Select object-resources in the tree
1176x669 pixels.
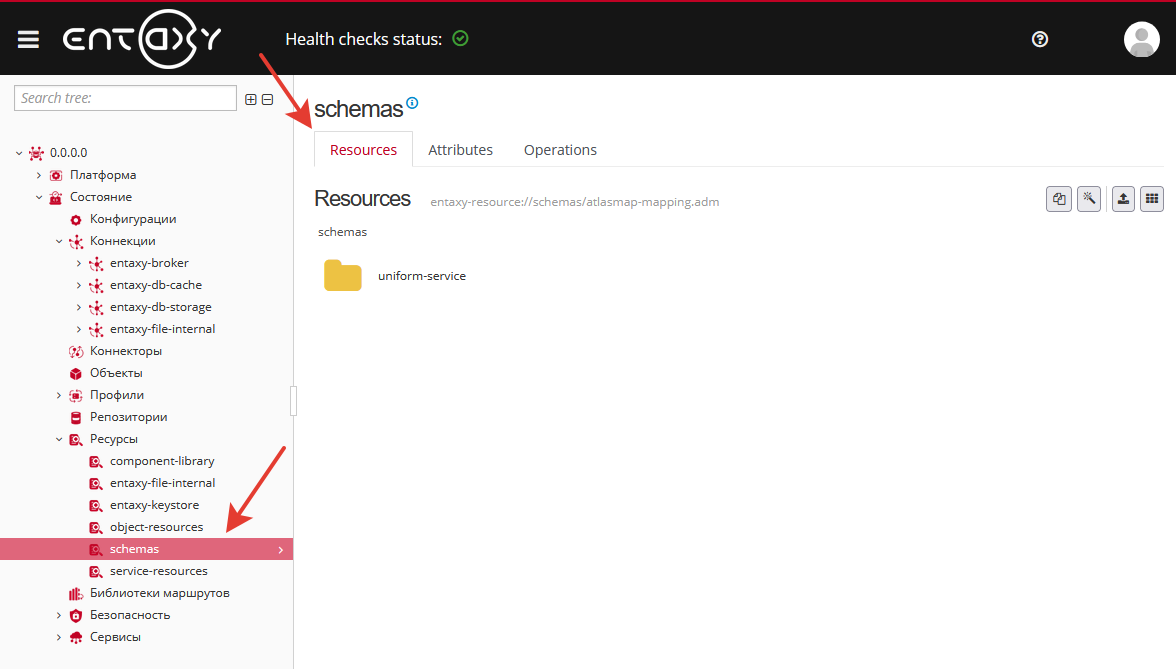pyautogui.click(x=156, y=527)
